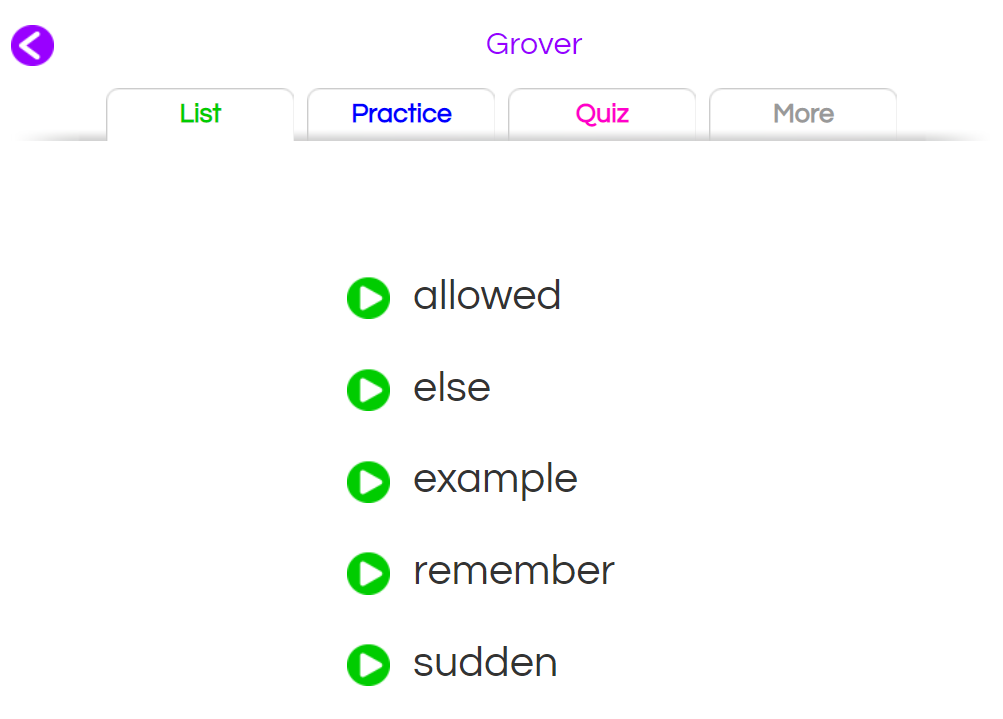Open the Quiz tab
The width and height of the screenshot is (1003, 719).
602,114
